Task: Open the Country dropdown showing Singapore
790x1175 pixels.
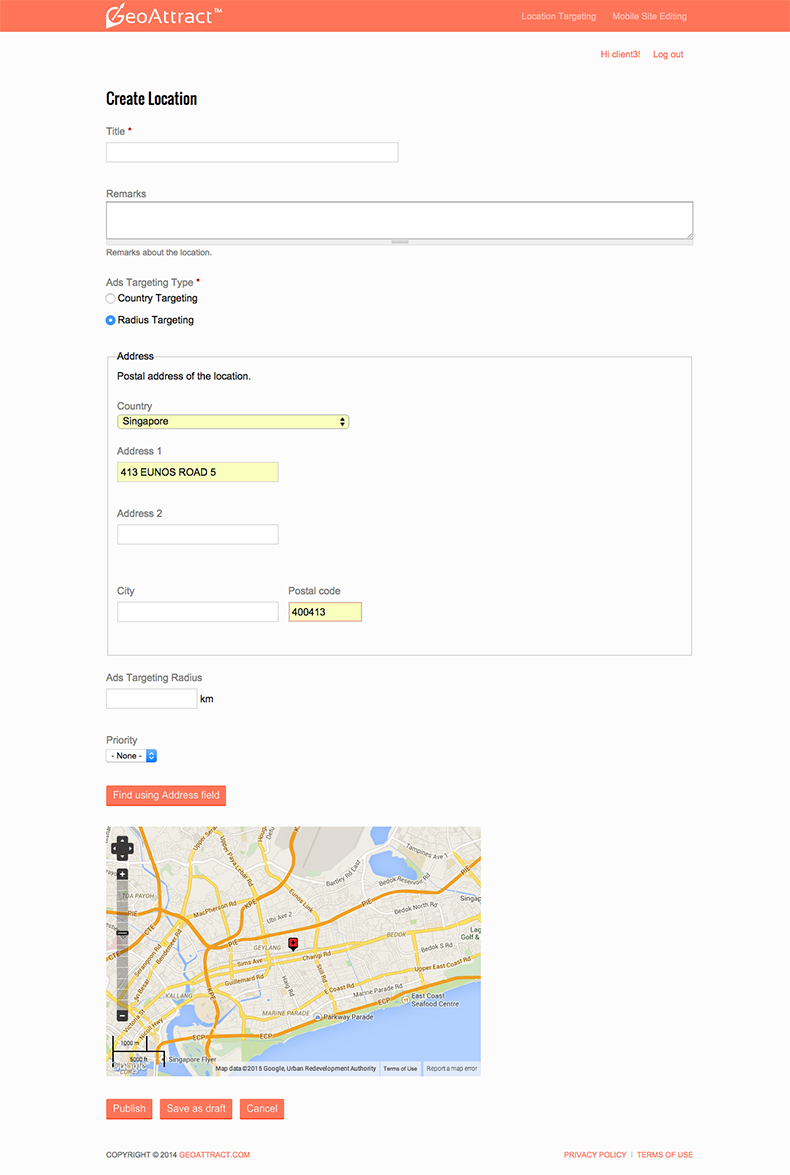Action: coord(233,422)
